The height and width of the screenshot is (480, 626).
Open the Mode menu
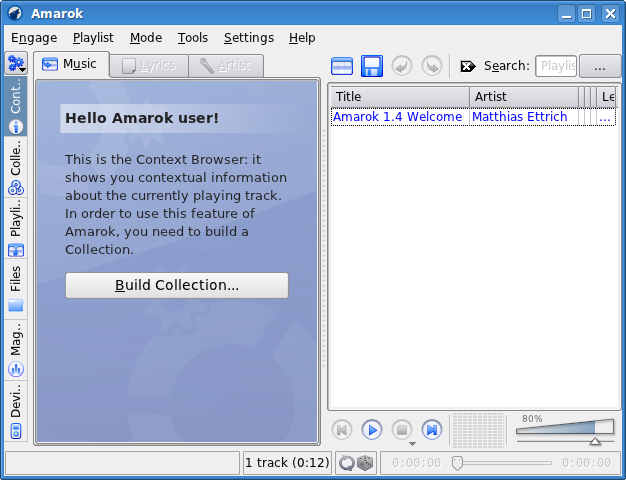click(x=146, y=38)
